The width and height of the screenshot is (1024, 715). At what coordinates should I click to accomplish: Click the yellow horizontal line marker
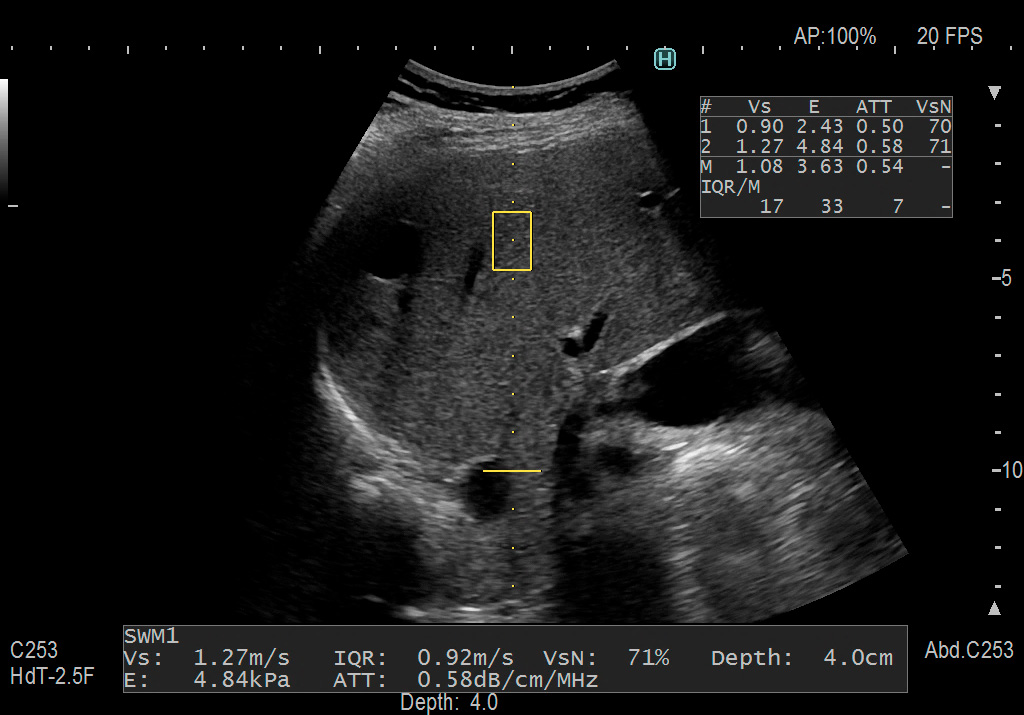(x=511, y=470)
